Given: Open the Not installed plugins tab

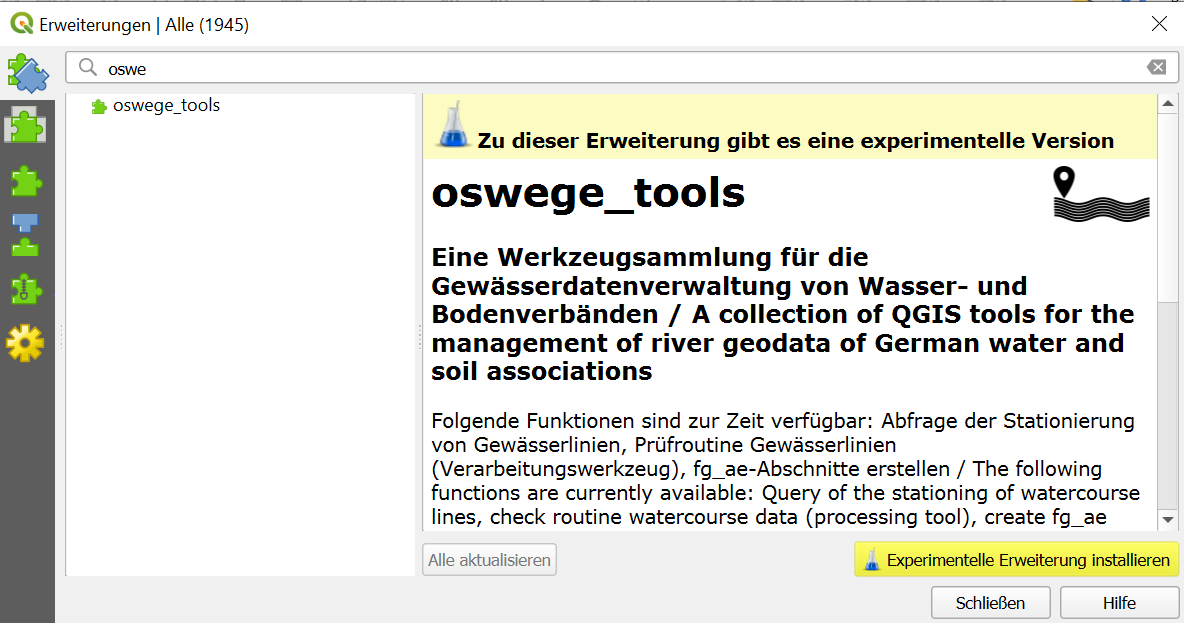Looking at the screenshot, I should (x=26, y=181).
